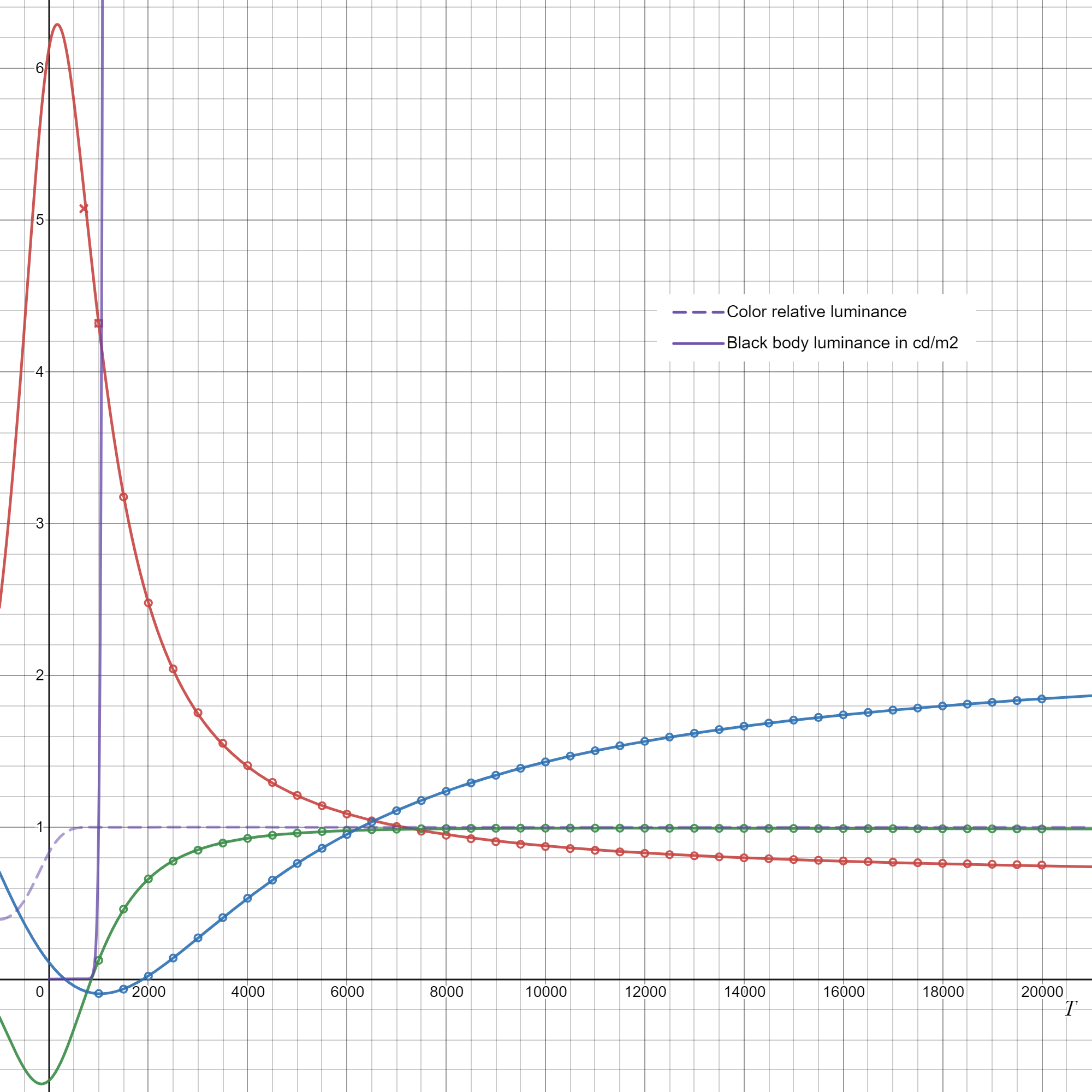1092x1092 pixels.
Task: Click the red data point at T=20000
Action: click(1042, 865)
